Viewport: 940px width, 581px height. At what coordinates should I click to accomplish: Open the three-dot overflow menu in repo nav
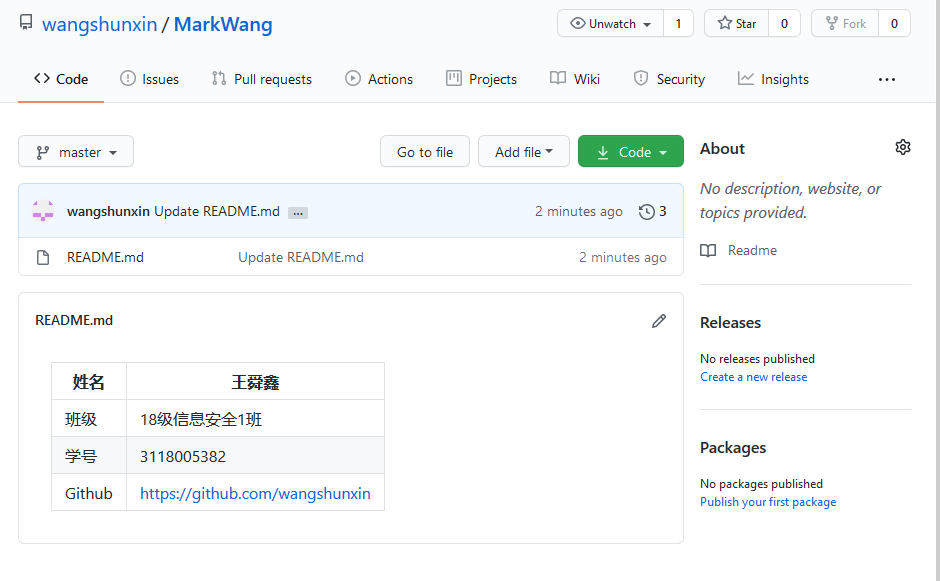tap(887, 79)
